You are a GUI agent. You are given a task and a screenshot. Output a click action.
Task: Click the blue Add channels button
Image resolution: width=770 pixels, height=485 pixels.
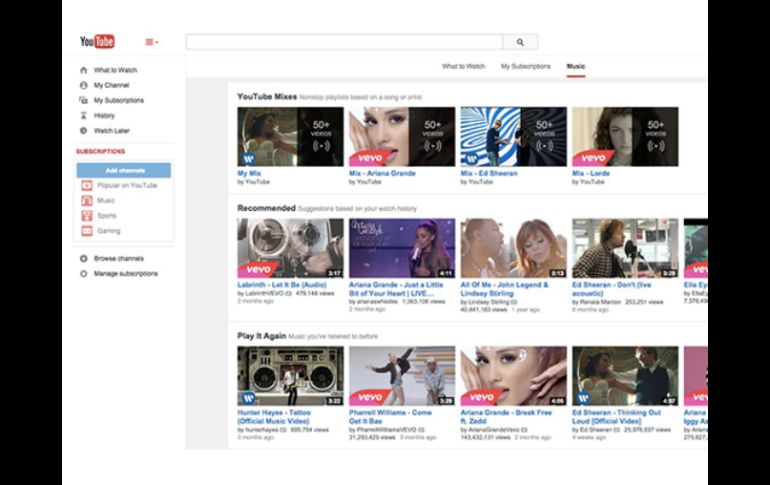pyautogui.click(x=124, y=170)
